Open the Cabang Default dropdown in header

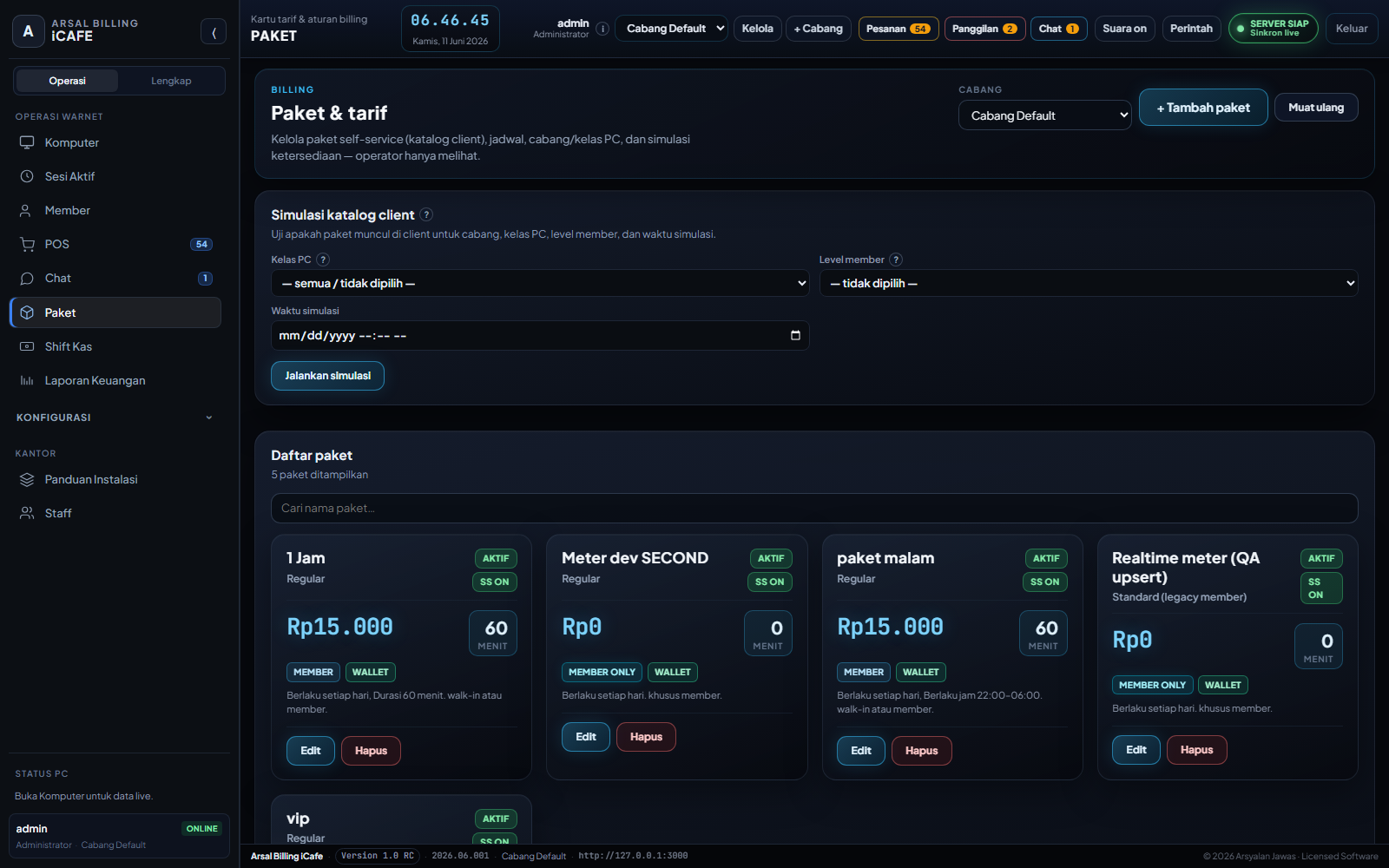click(x=671, y=29)
